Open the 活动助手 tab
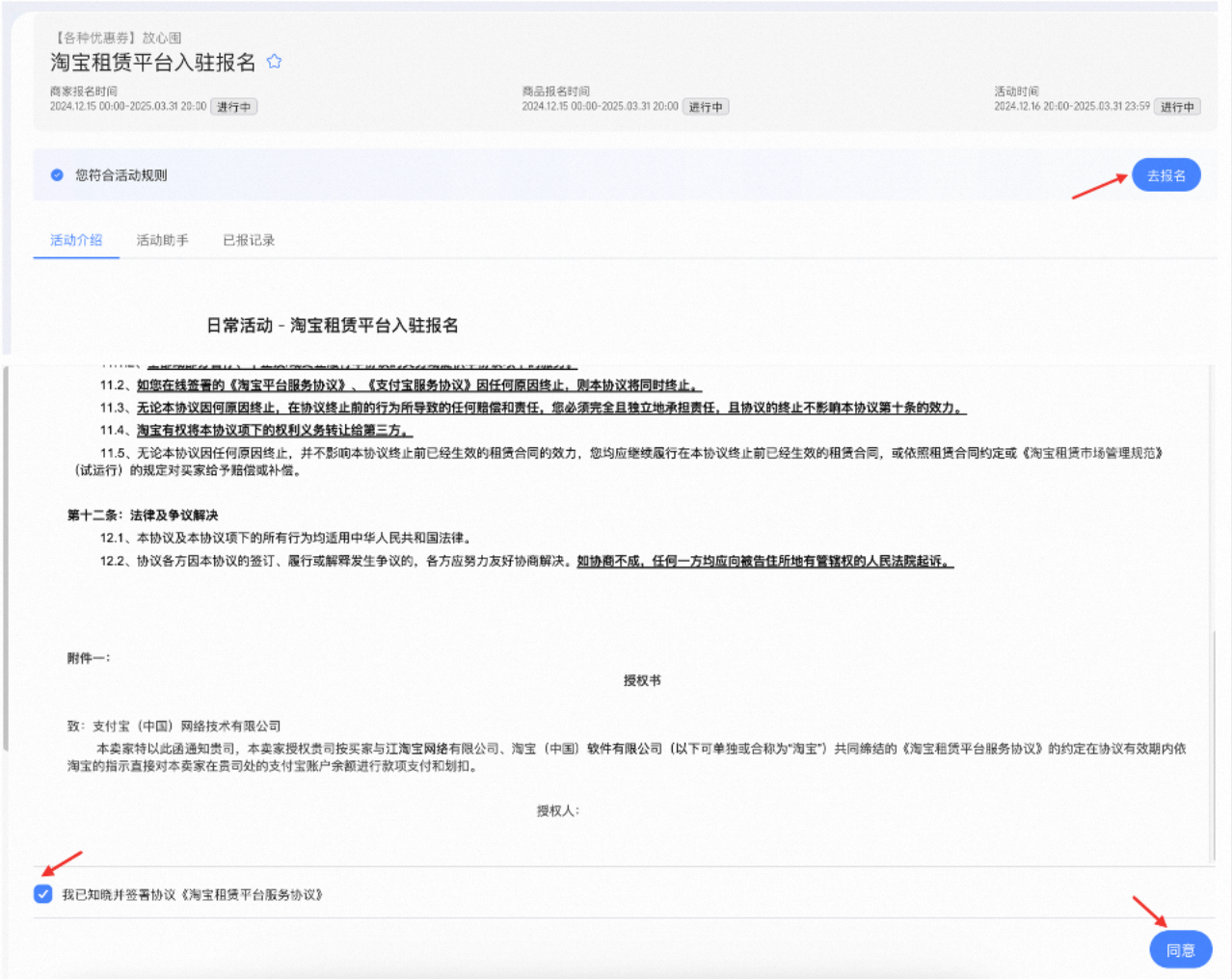1232x979 pixels. coord(162,240)
